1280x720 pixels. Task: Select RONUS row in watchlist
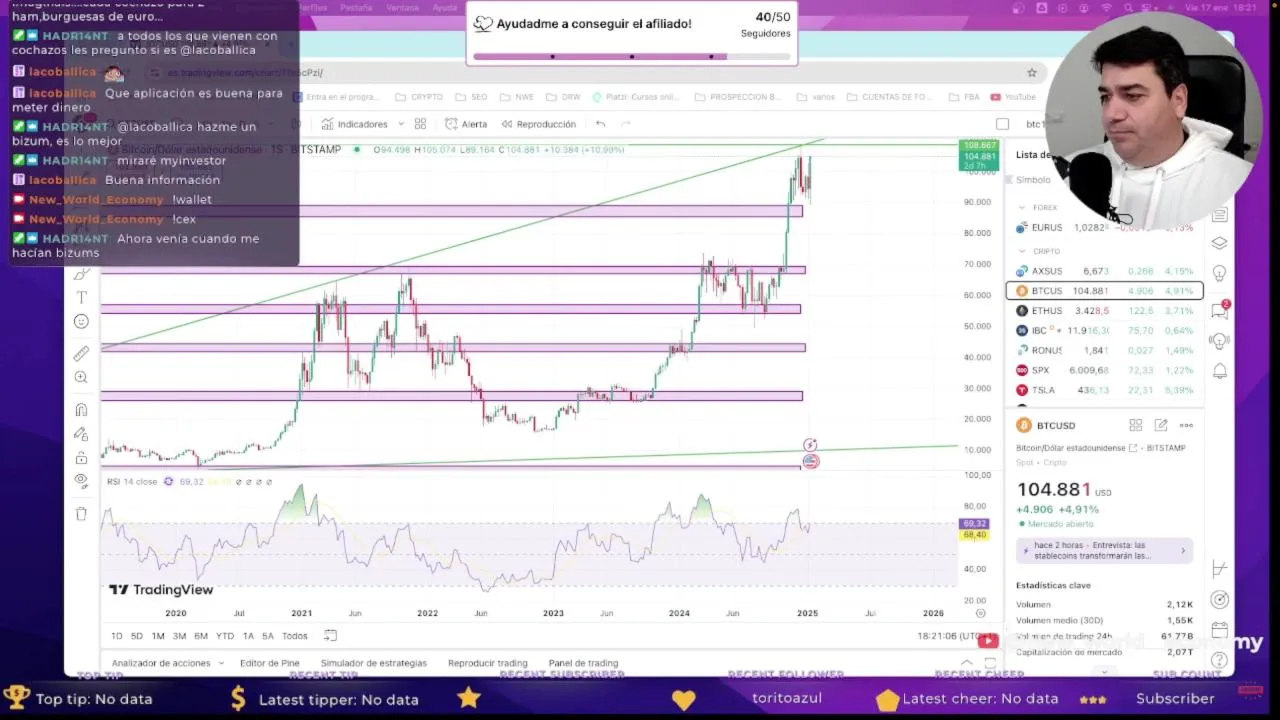pyautogui.click(x=1105, y=350)
